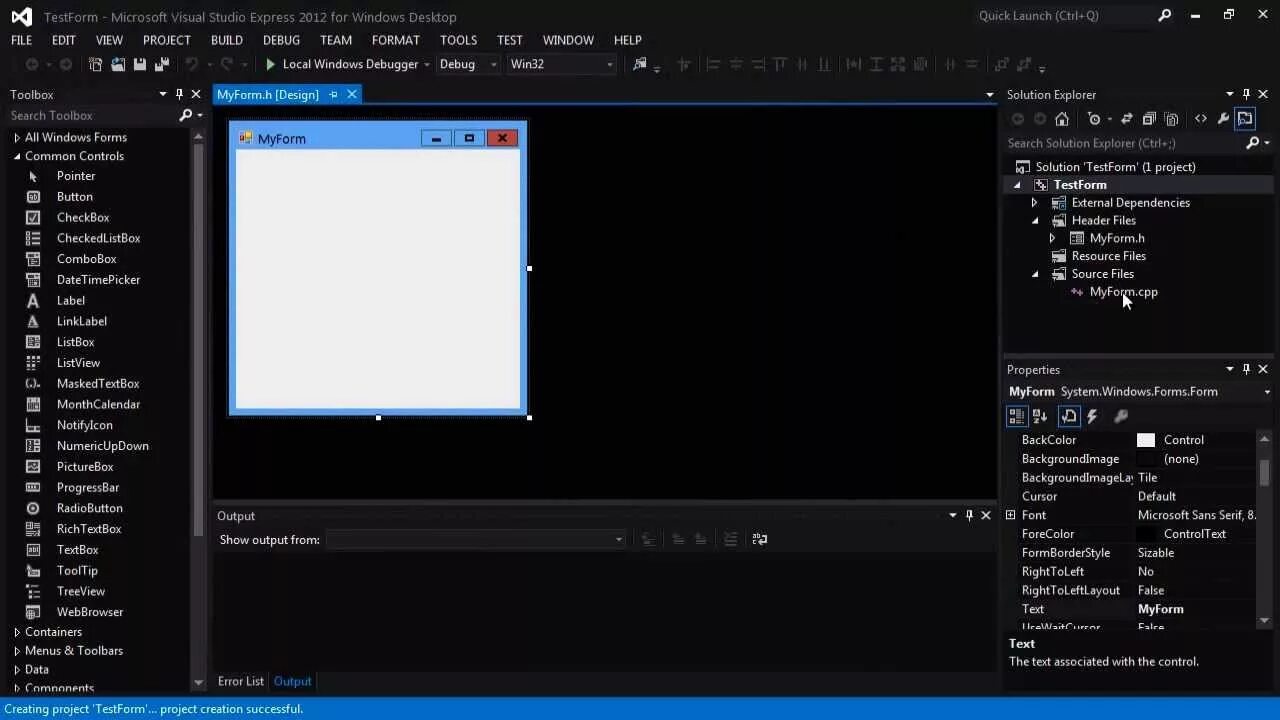Click the Preview Selected Items icon
The height and width of the screenshot is (720, 1280).
(1245, 119)
